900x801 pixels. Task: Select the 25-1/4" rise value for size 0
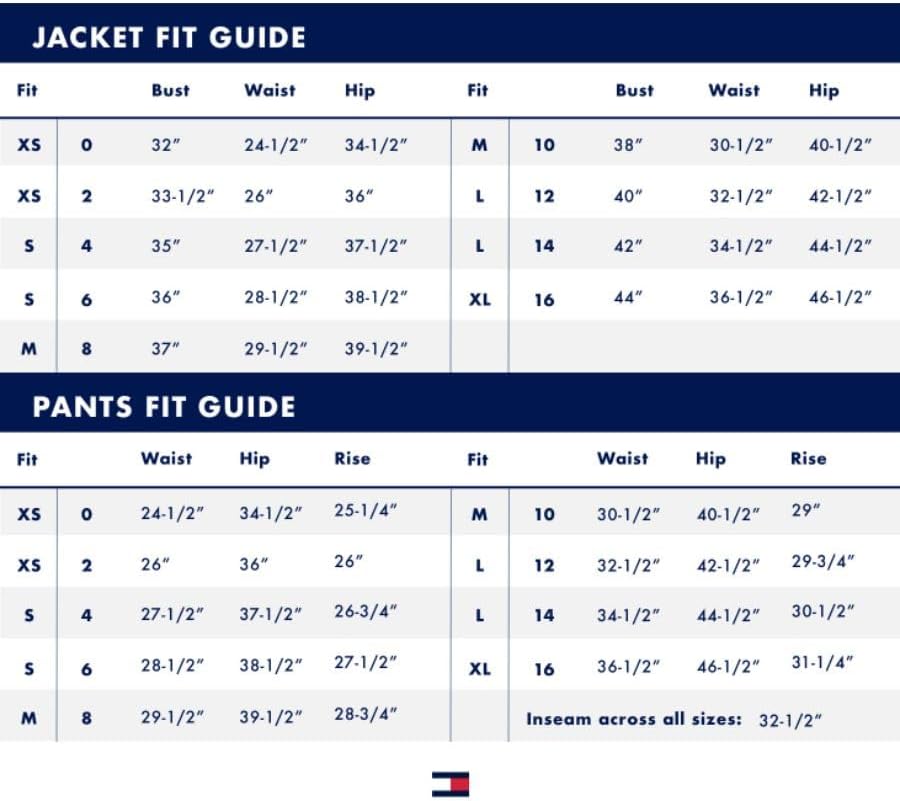coord(365,511)
